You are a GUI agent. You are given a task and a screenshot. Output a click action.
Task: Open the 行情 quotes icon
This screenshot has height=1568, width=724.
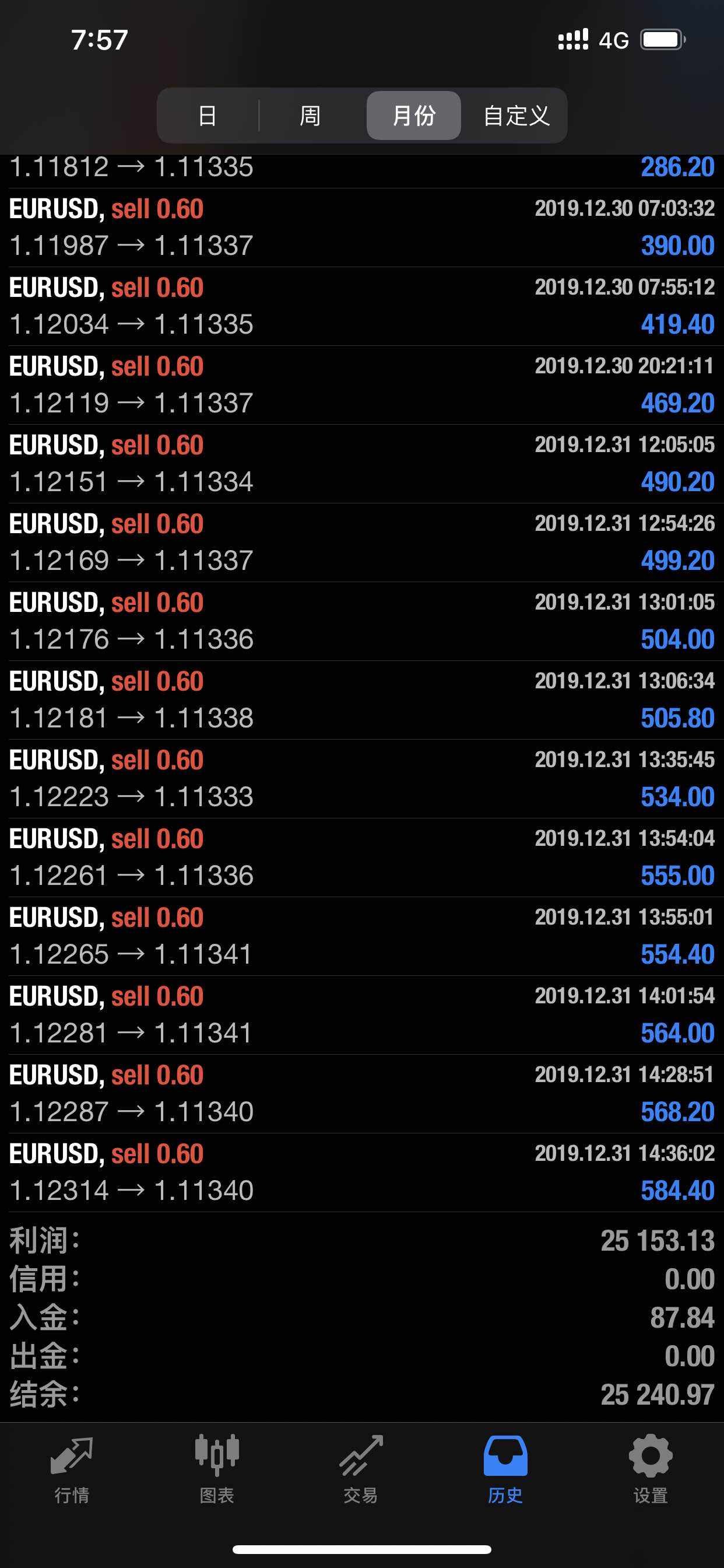[x=72, y=1456]
